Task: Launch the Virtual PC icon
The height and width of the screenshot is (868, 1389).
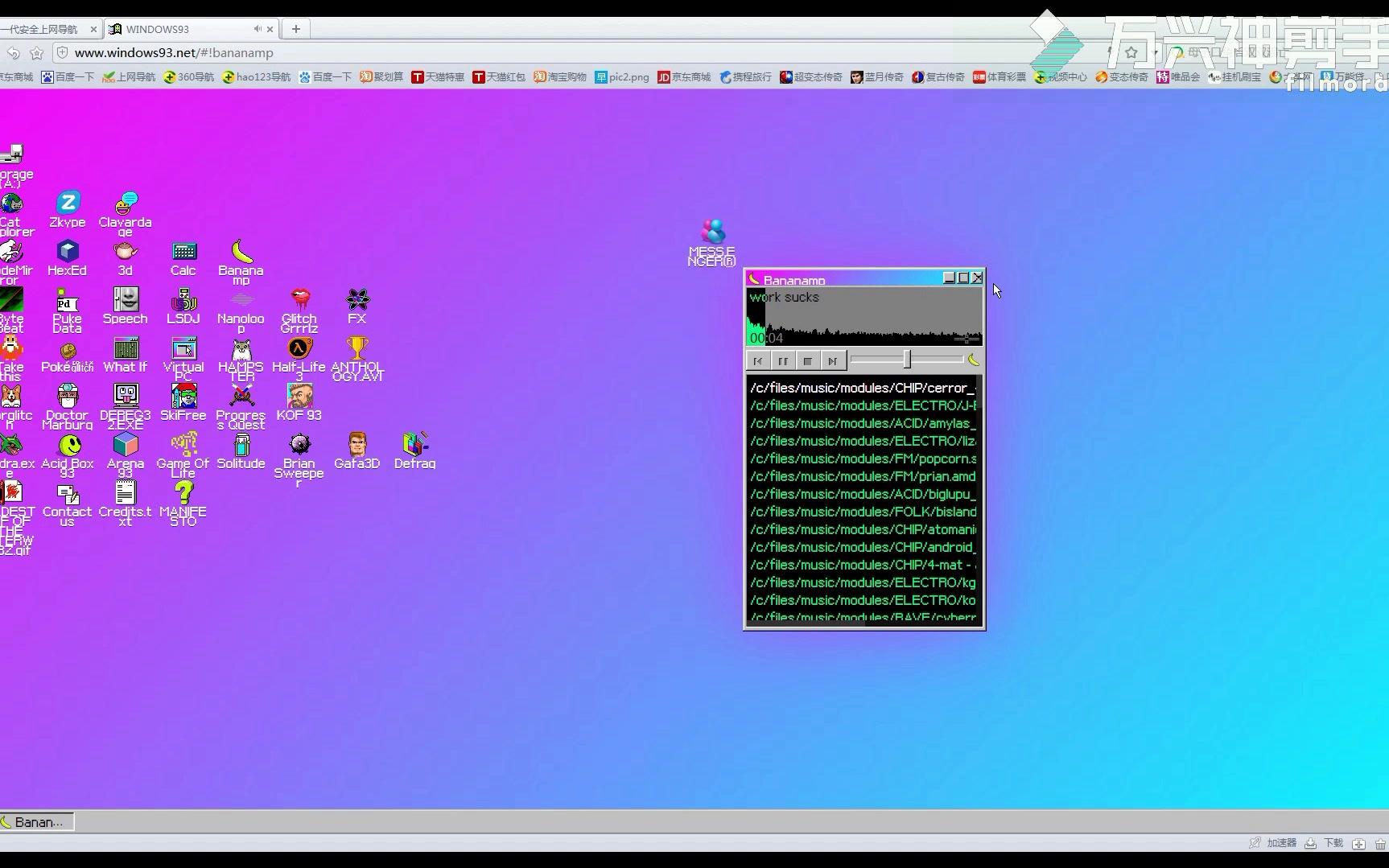Action: pyautogui.click(x=183, y=358)
